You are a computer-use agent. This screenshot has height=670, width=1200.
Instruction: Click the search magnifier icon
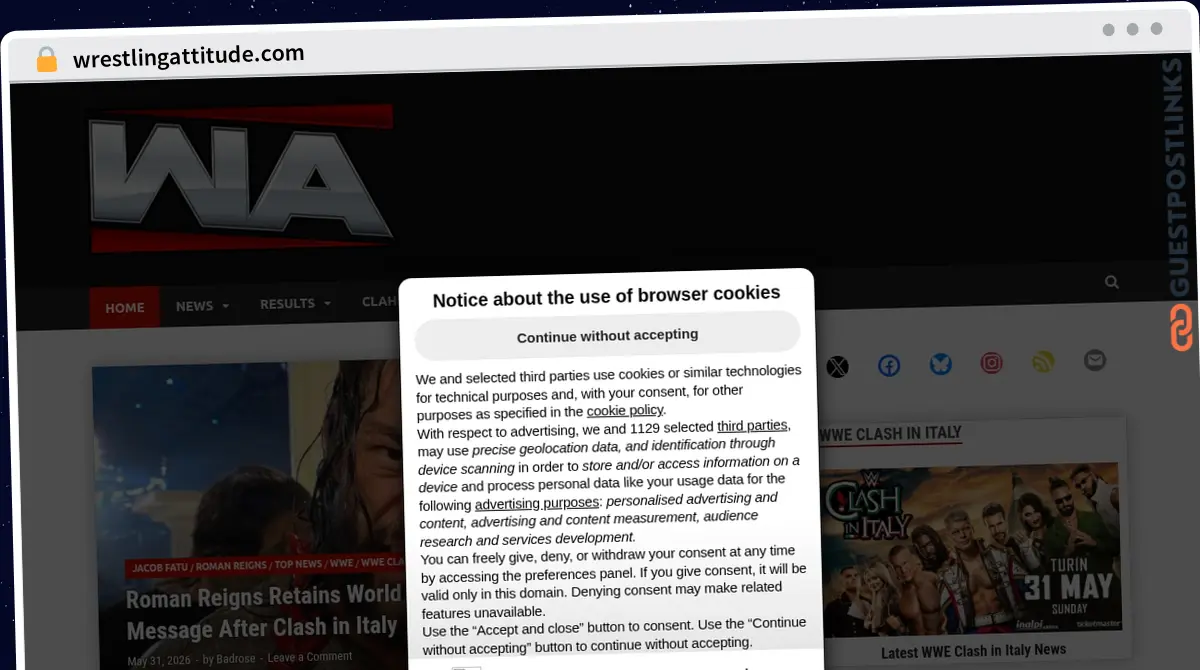click(x=1112, y=282)
